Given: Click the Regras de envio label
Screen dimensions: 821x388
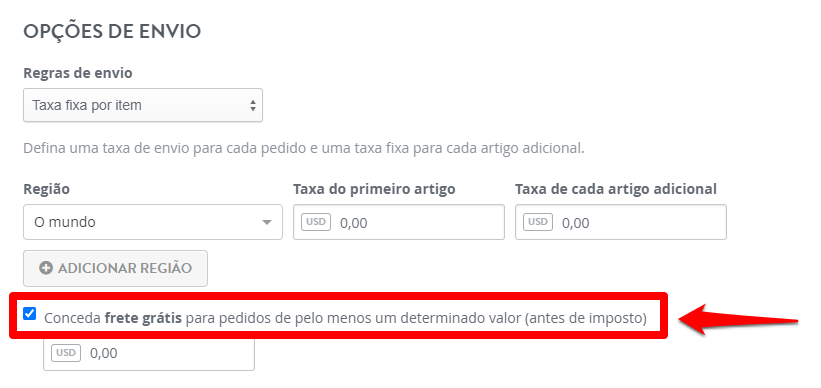Looking at the screenshot, I should click(78, 73).
